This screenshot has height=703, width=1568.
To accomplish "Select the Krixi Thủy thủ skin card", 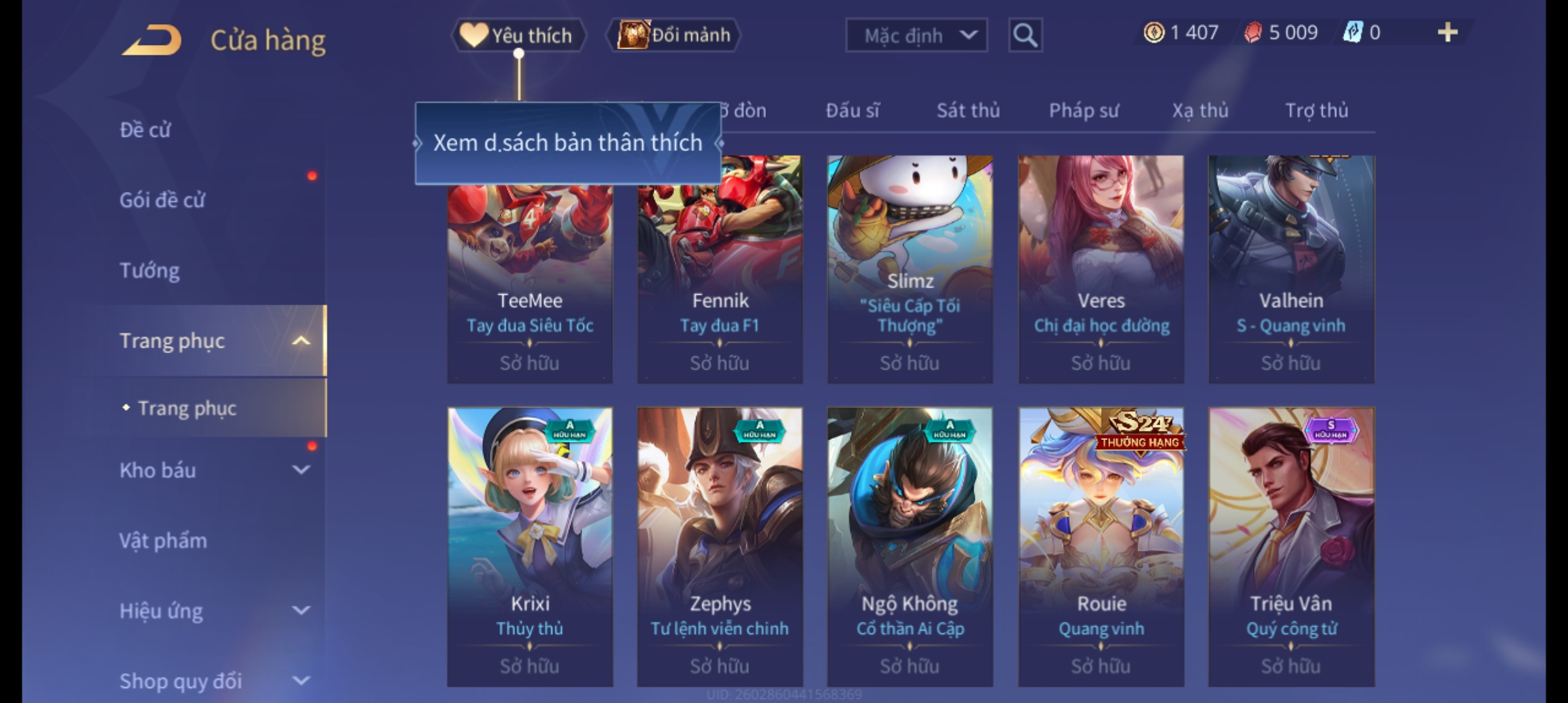I will pos(529,547).
